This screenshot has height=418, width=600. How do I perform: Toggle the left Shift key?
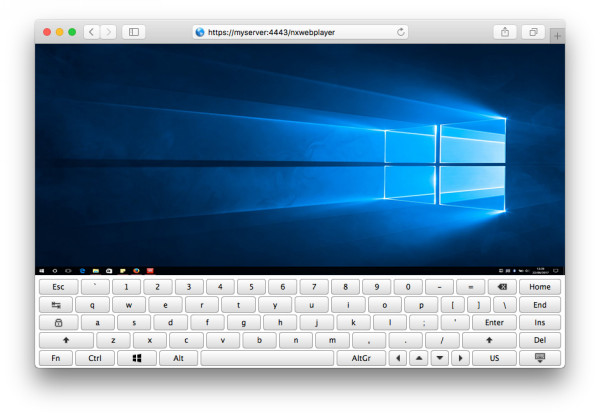[x=66, y=340]
